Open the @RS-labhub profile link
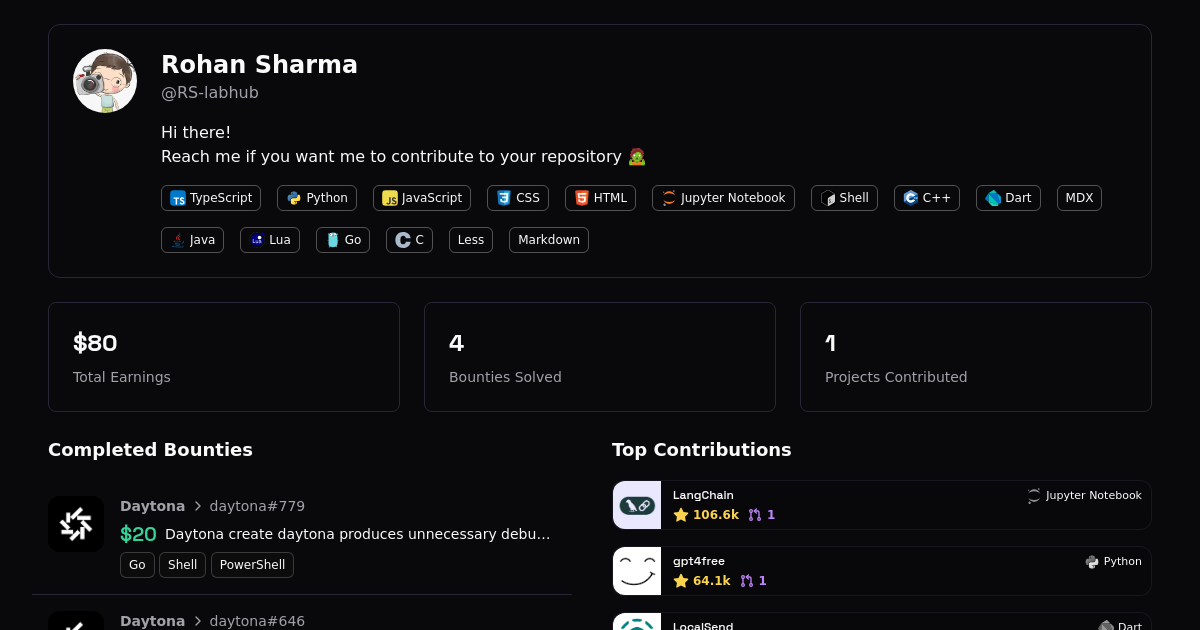The image size is (1200, 630). pos(210,92)
